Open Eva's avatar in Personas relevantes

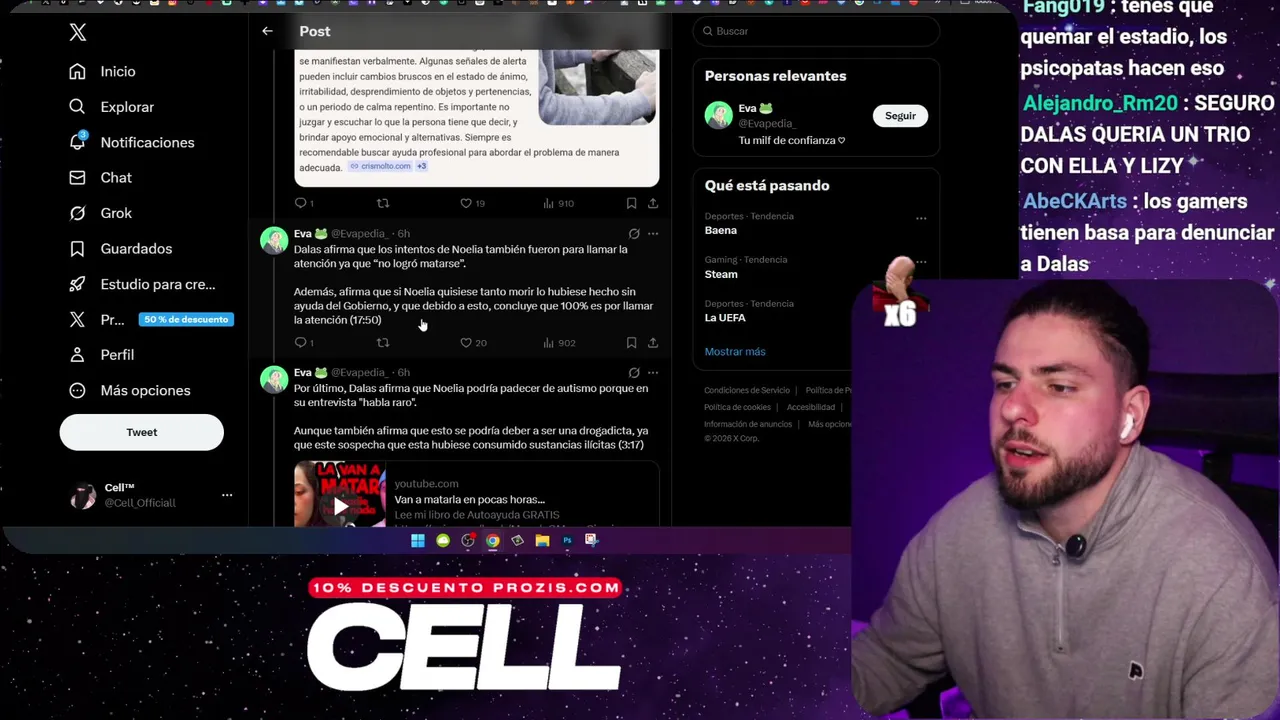(718, 115)
